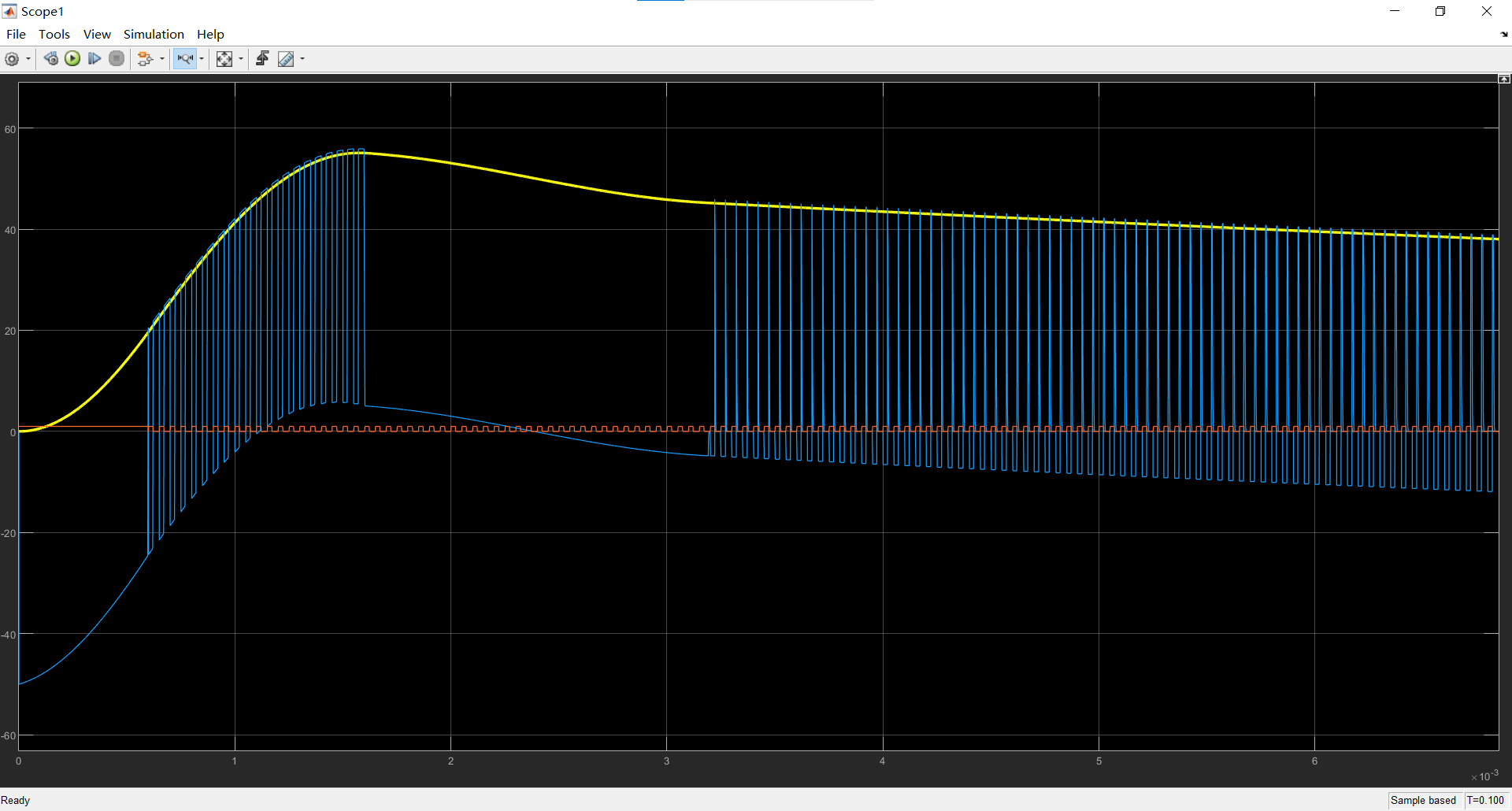Open the Cursor Measurements ruler tool
Viewport: 1512px width, 811px height.
click(286, 59)
